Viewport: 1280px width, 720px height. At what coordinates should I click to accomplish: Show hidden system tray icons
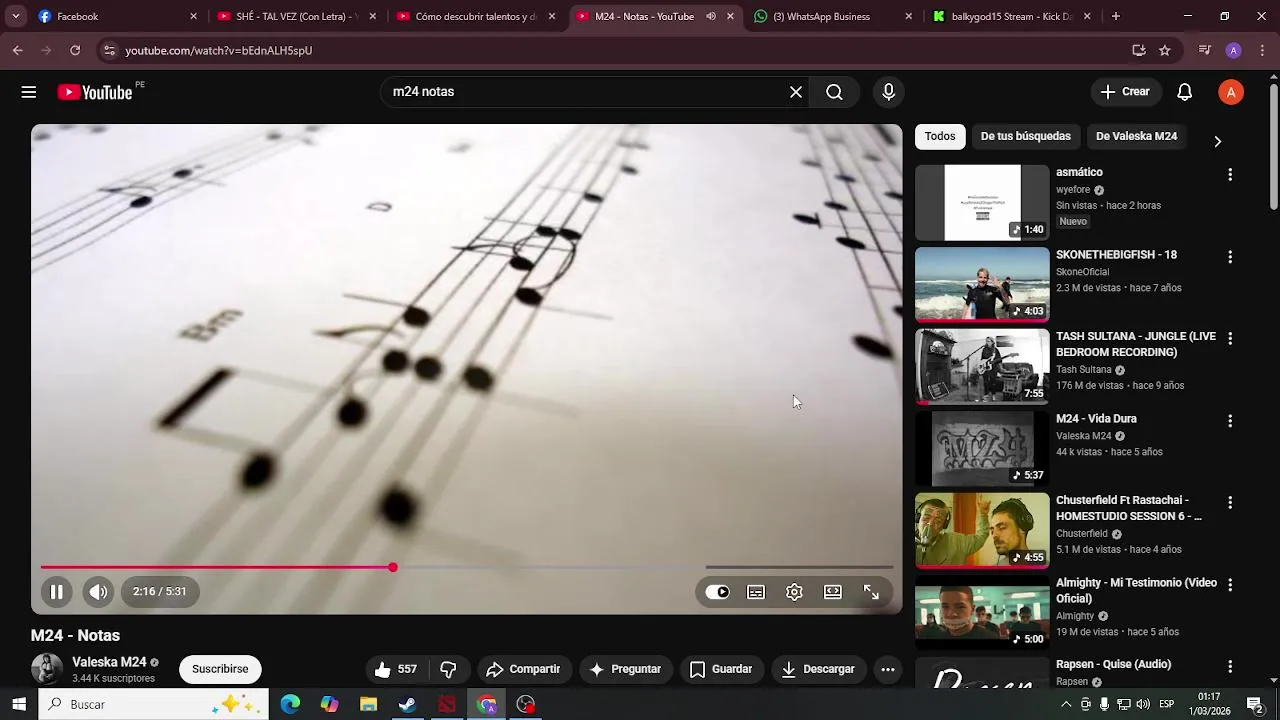coord(1066,704)
